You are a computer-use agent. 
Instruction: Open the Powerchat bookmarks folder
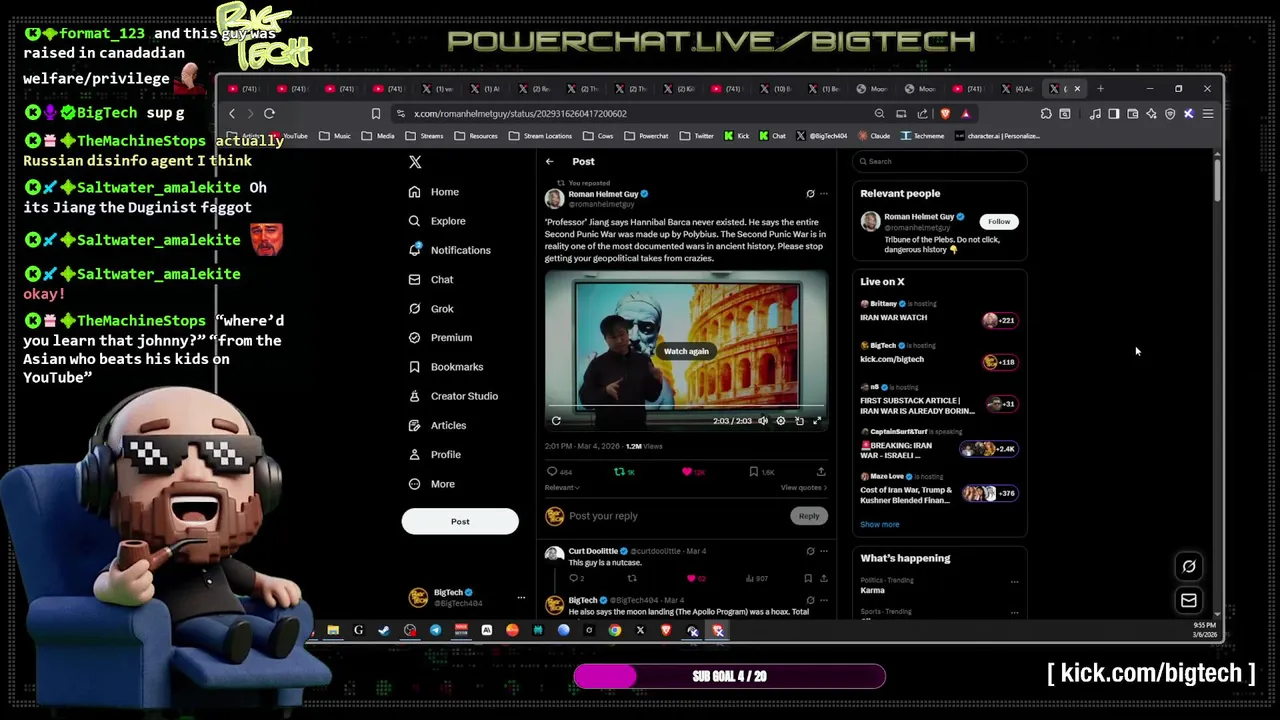648,136
